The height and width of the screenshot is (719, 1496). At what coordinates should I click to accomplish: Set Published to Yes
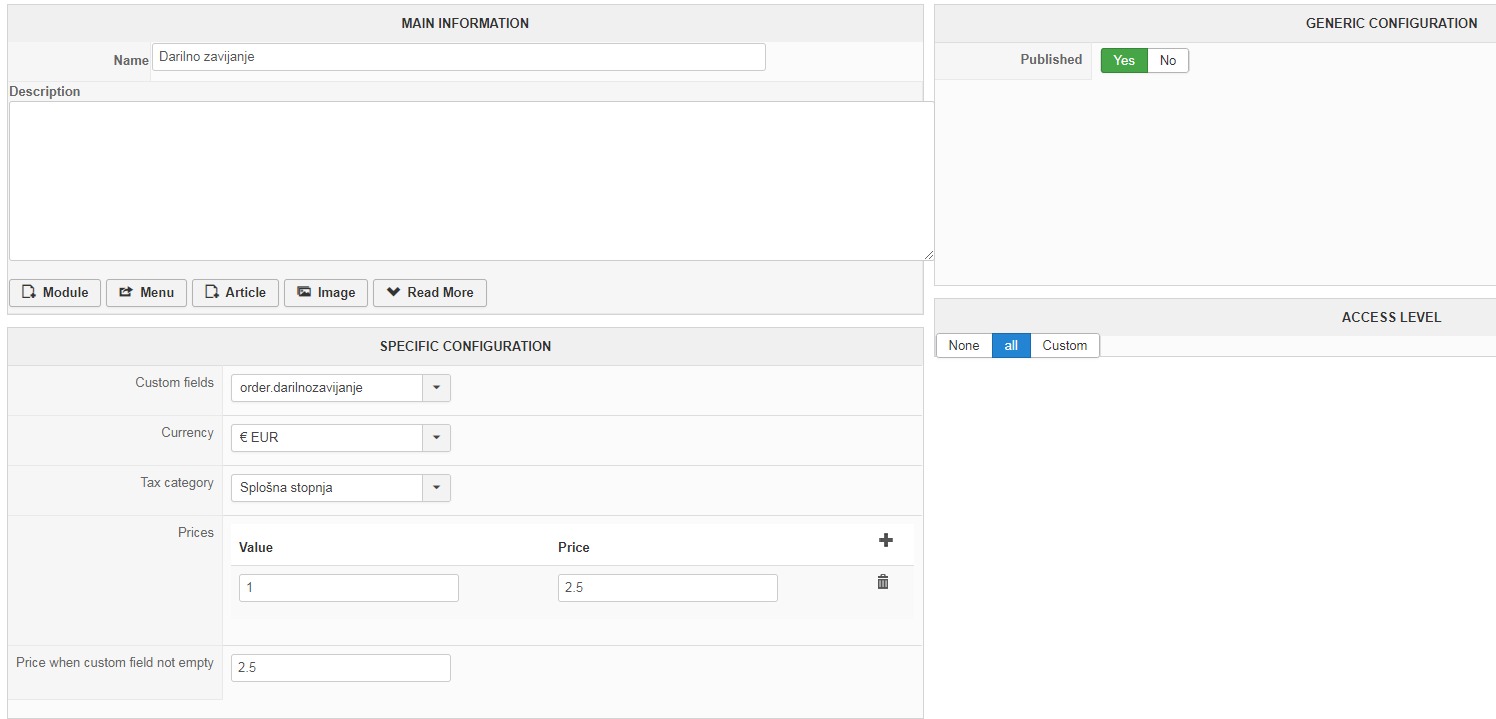(x=1124, y=61)
